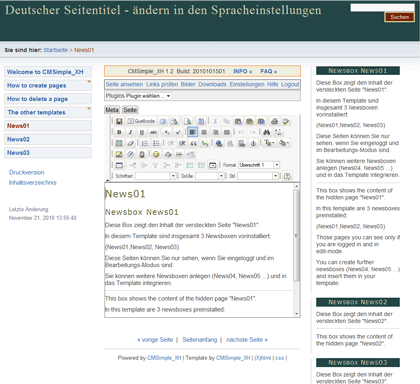Select align left button
The image size is (420, 384).
point(192,132)
